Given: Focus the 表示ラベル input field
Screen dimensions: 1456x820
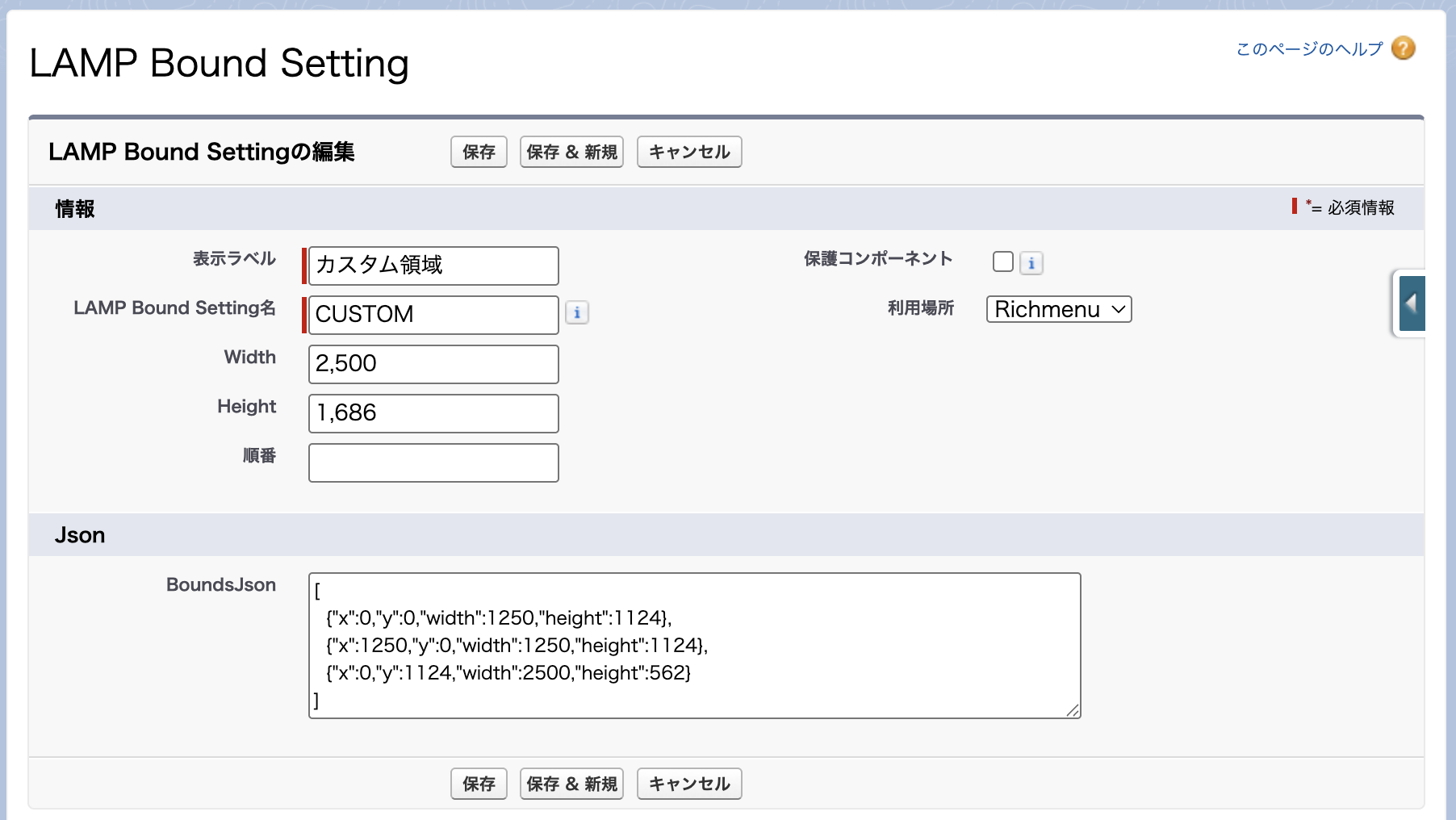Looking at the screenshot, I should 433,266.
